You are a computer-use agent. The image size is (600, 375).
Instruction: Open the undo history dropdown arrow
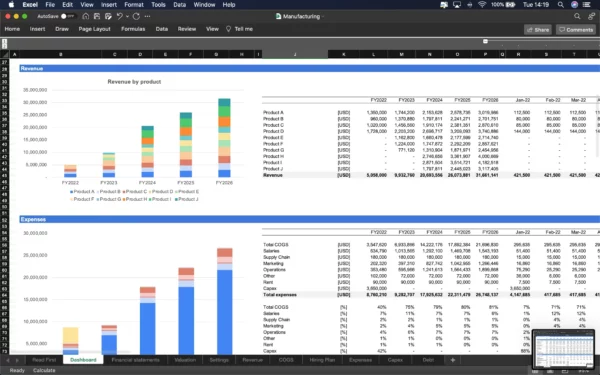tap(127, 16)
